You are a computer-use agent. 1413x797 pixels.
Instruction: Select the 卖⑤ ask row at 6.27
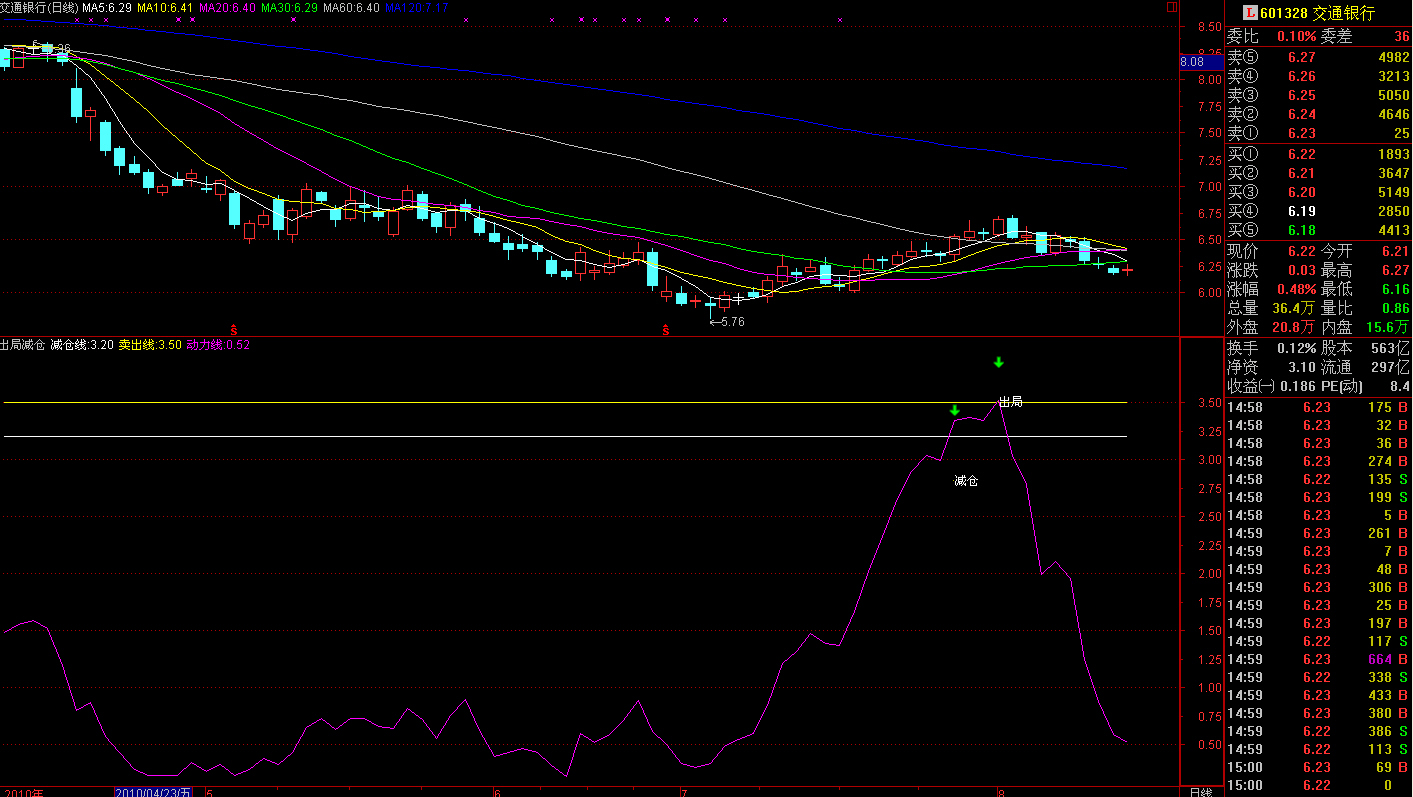1318,57
